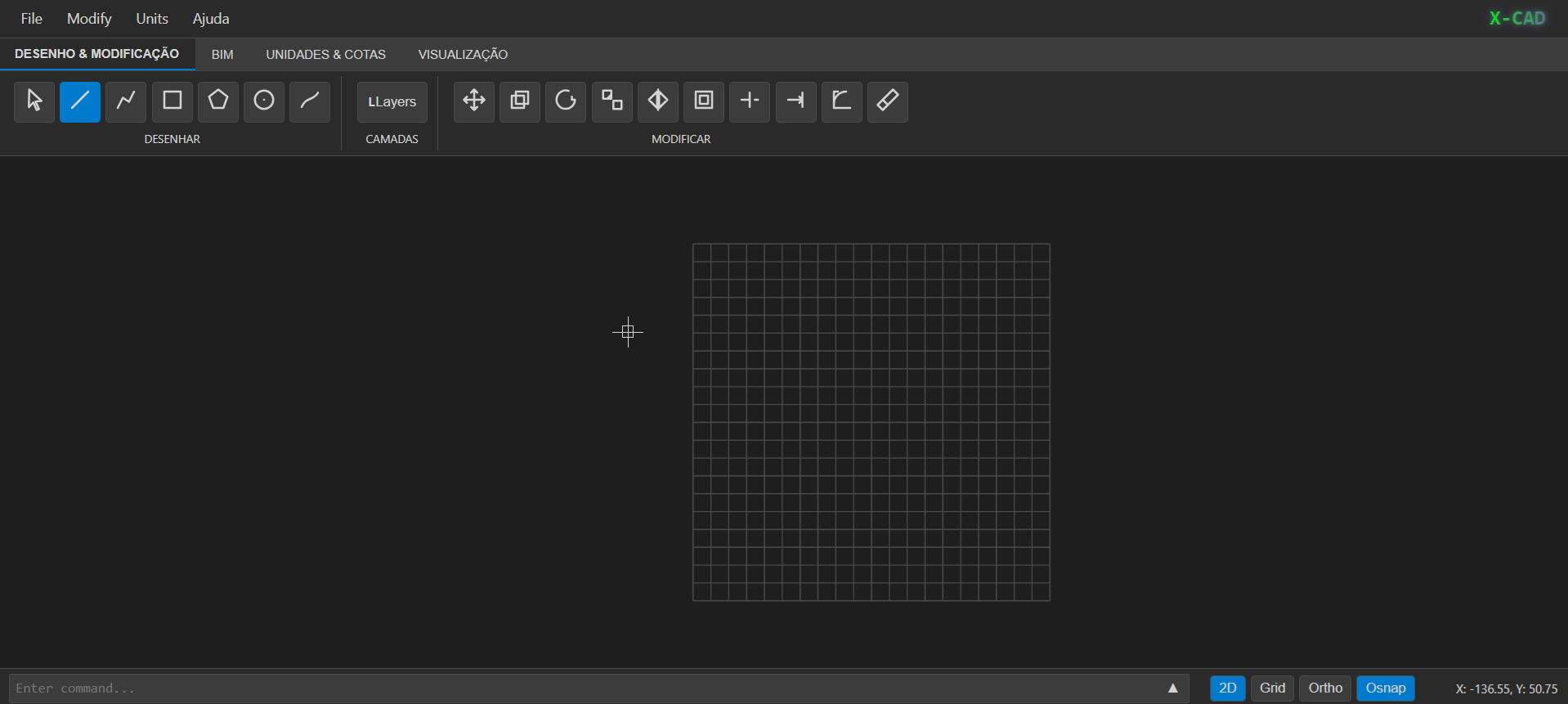Choose the Fillet tool
Image resolution: width=1568 pixels, height=704 pixels.
(x=842, y=101)
